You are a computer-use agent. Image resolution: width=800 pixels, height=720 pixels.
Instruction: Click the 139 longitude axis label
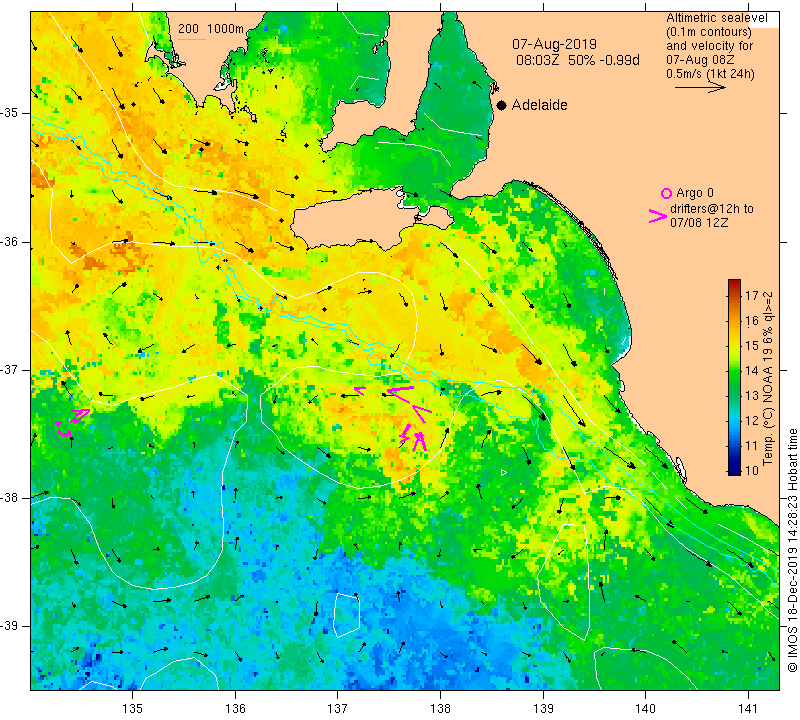click(x=543, y=708)
